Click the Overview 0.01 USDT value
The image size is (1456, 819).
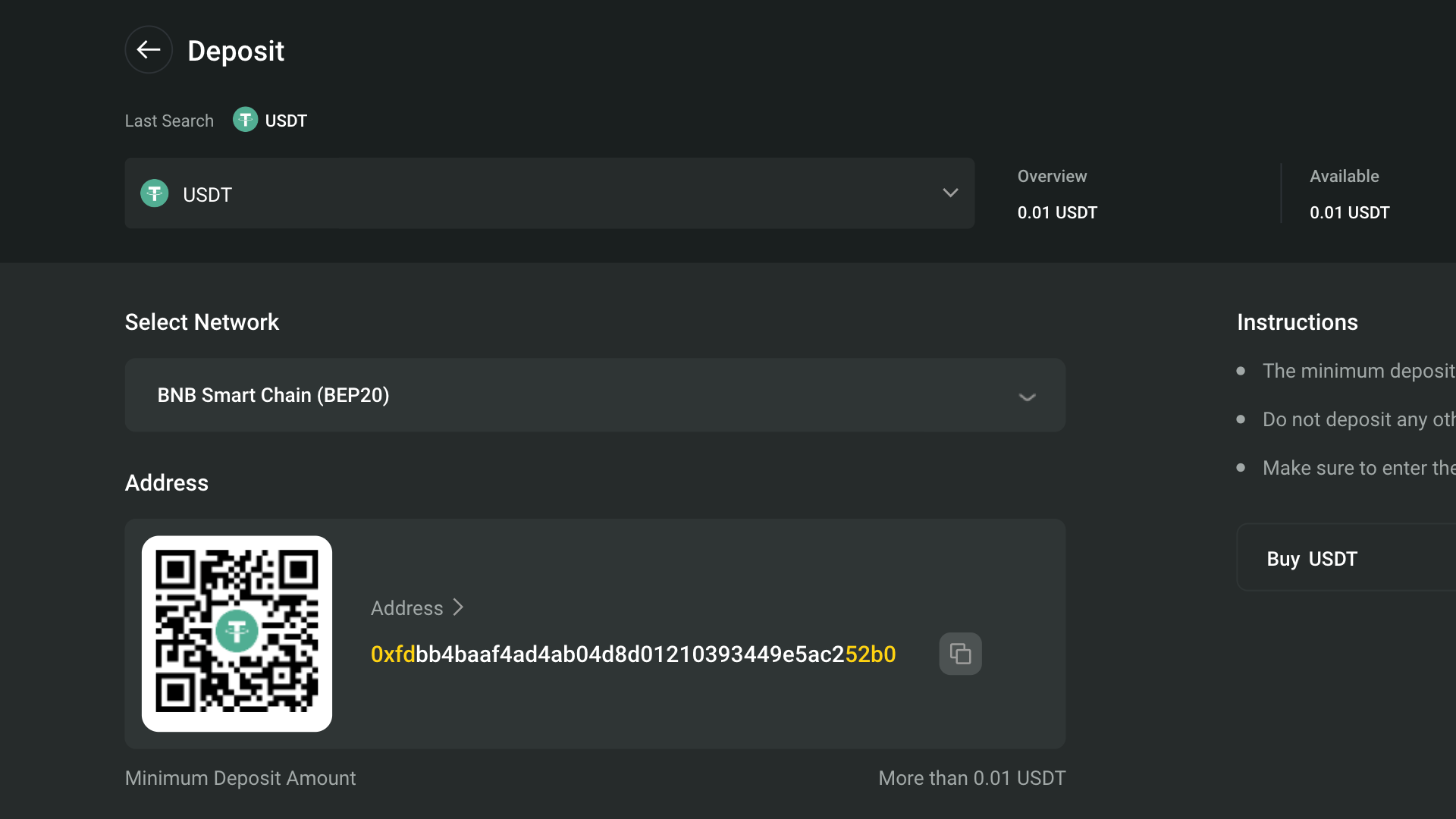1057,213
